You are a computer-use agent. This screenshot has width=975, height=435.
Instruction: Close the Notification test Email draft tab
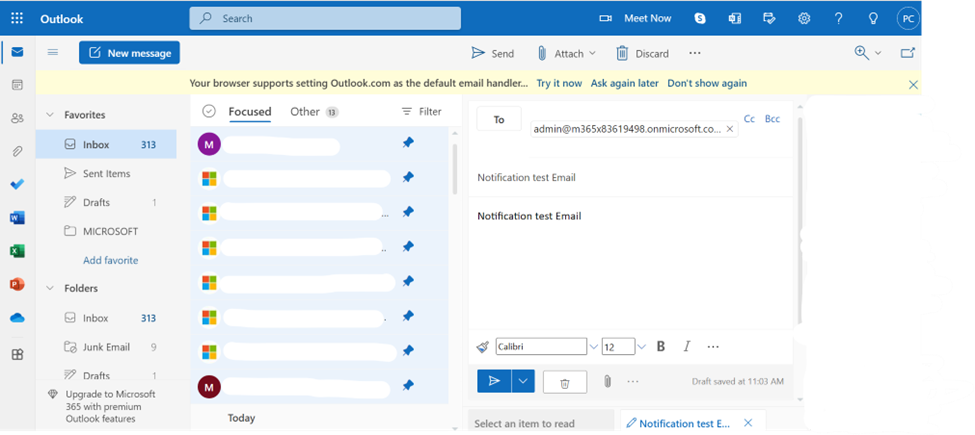click(x=748, y=423)
